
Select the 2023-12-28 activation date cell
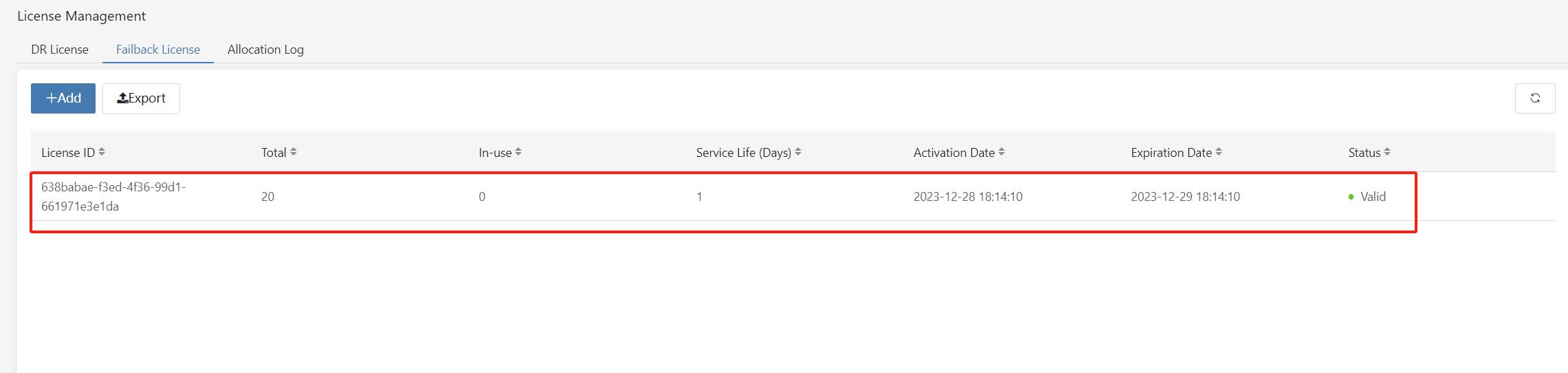point(967,197)
